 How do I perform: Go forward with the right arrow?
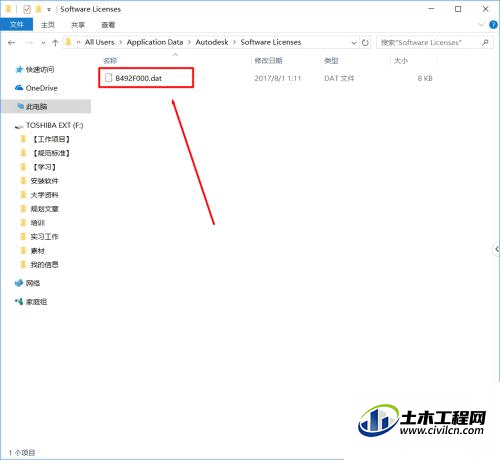[29, 42]
